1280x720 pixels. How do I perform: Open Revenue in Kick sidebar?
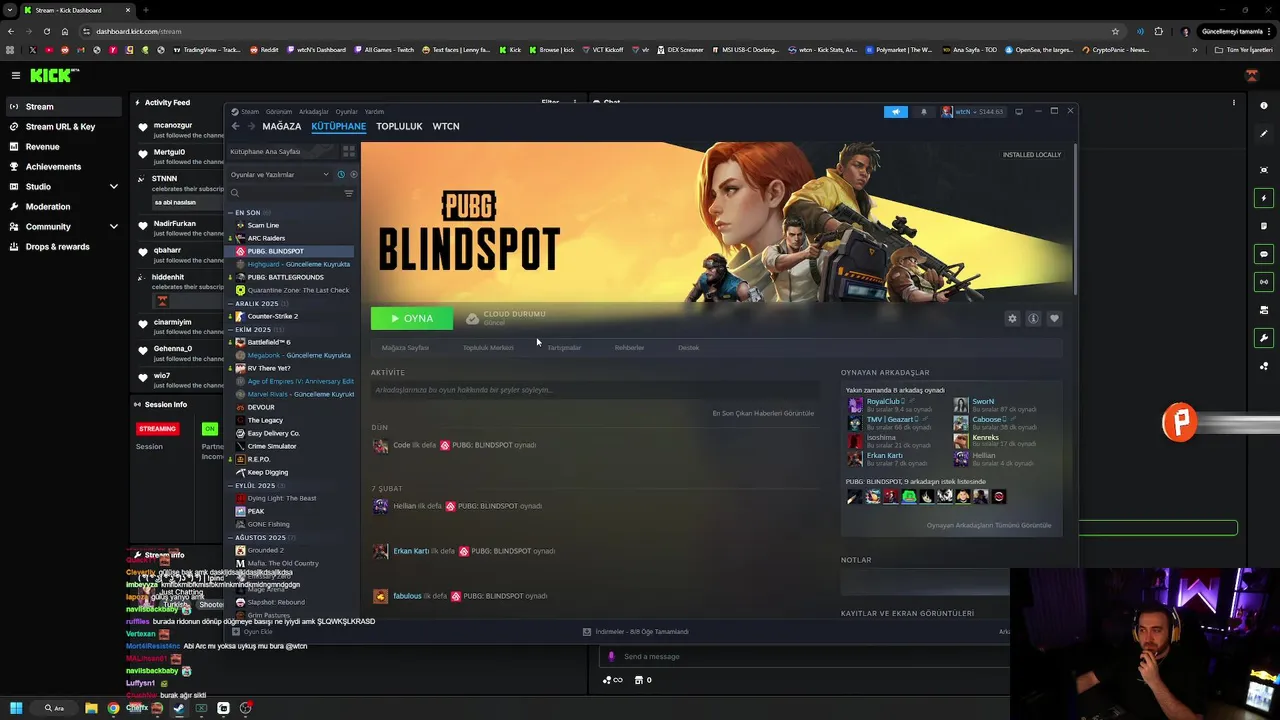(63, 146)
